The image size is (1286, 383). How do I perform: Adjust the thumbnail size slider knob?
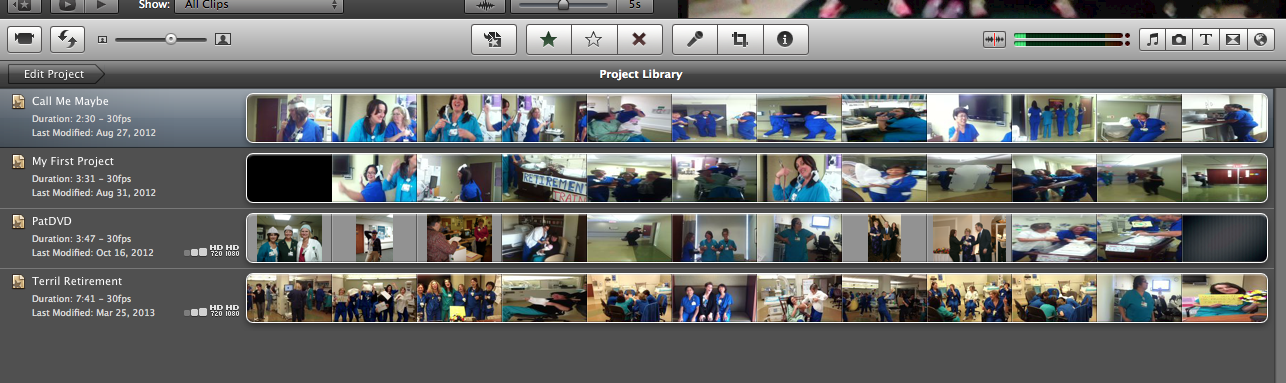point(171,39)
